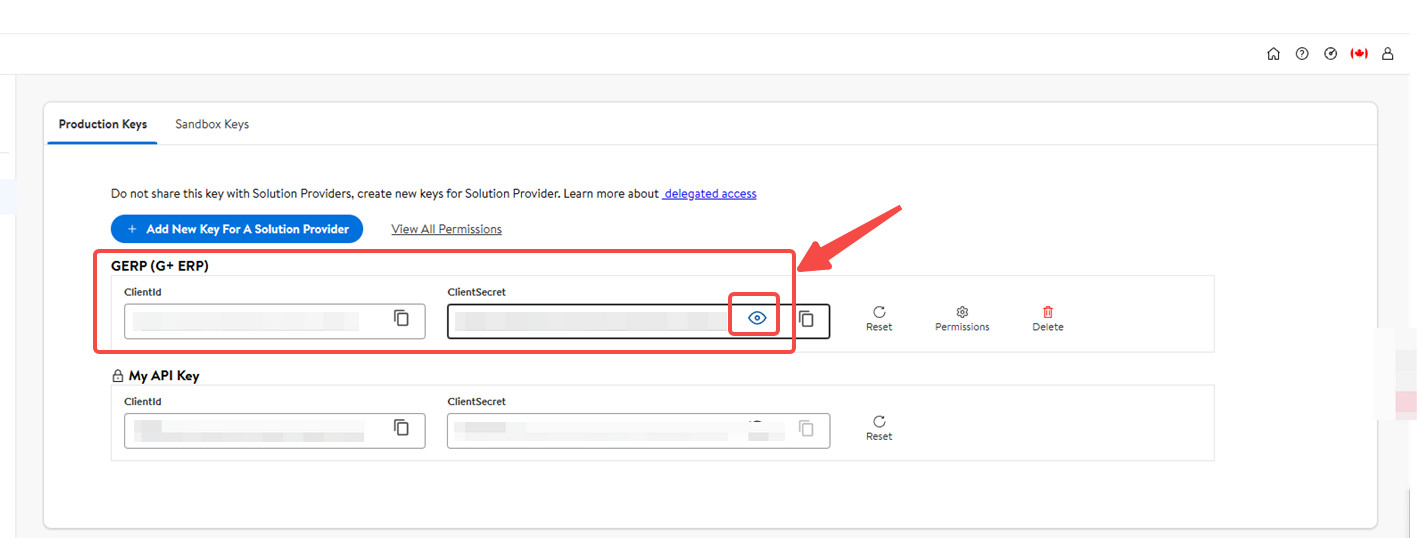Switch to the Sandbox Keys tab
Image resolution: width=1418 pixels, height=538 pixels.
tap(212, 124)
